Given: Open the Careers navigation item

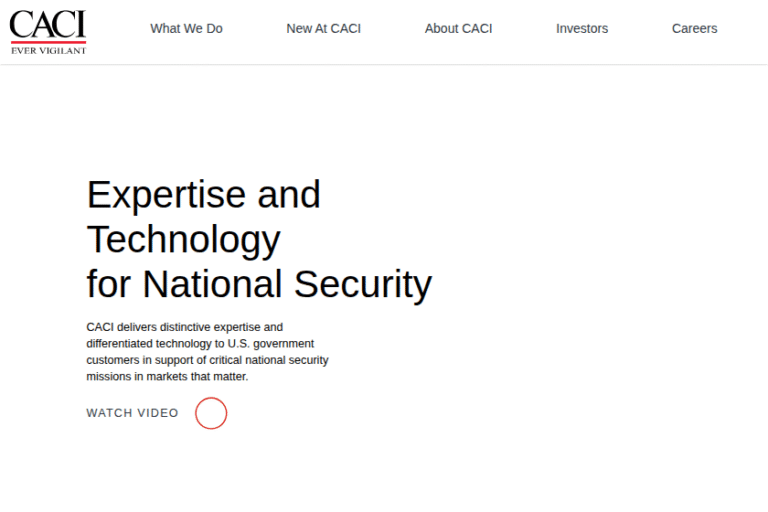Looking at the screenshot, I should [x=694, y=29].
